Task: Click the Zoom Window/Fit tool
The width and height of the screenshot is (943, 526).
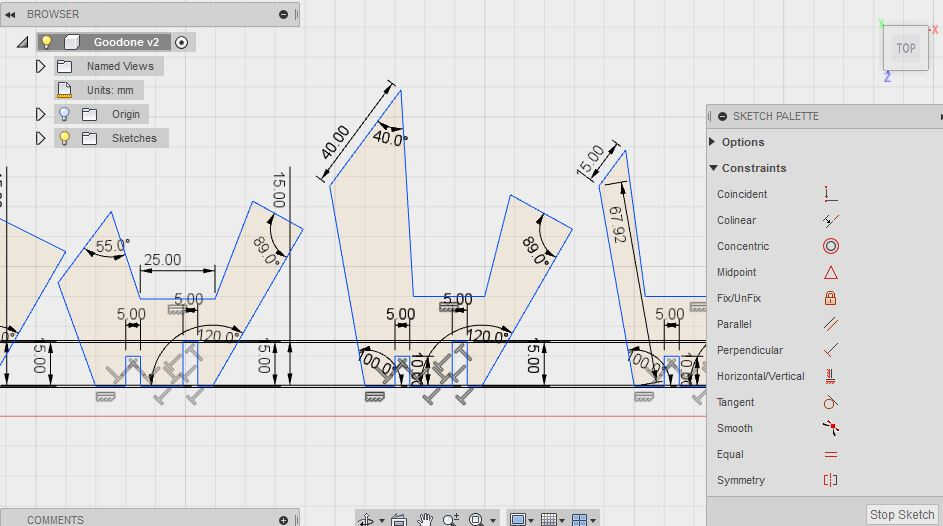Action: (x=476, y=519)
